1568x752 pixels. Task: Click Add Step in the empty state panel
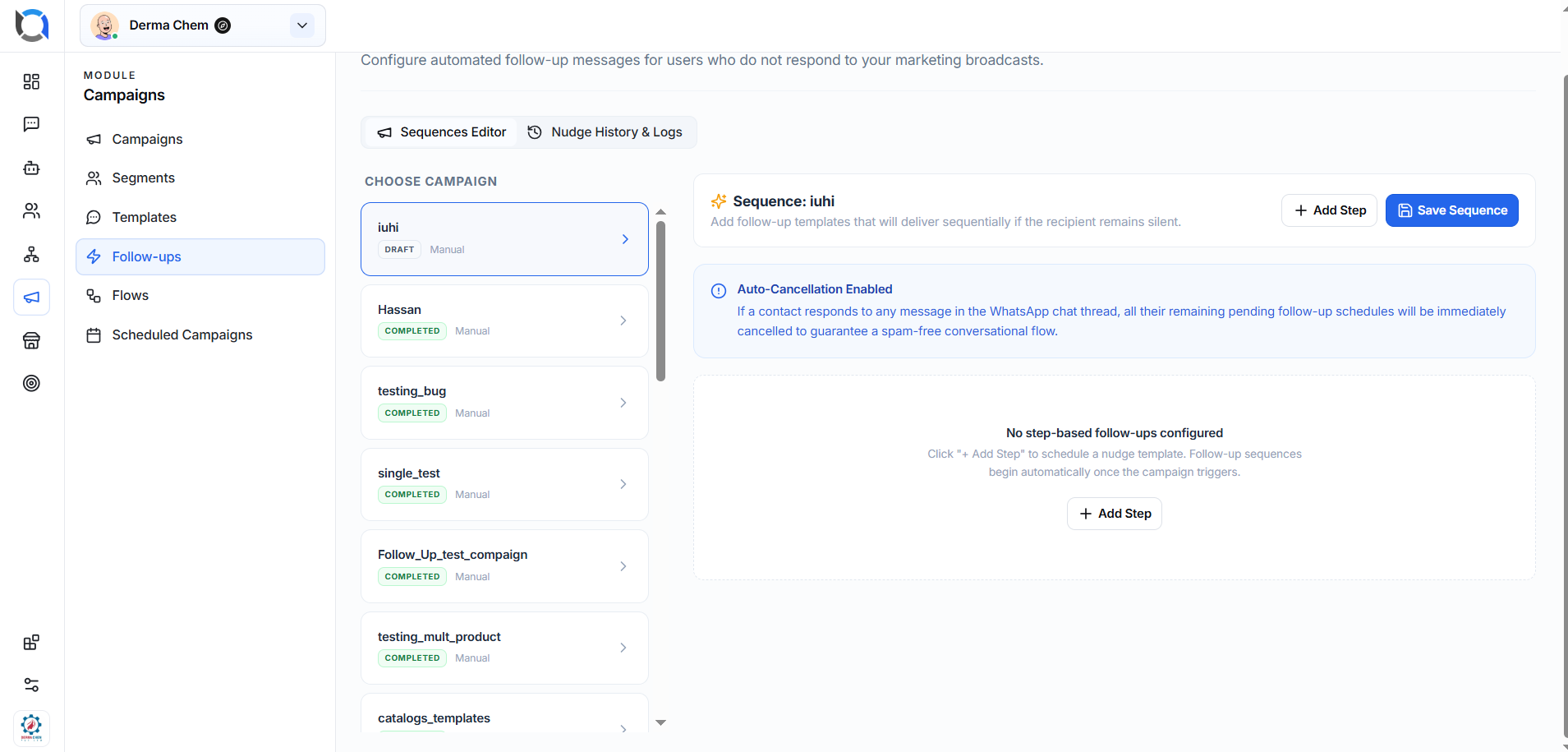1114,514
